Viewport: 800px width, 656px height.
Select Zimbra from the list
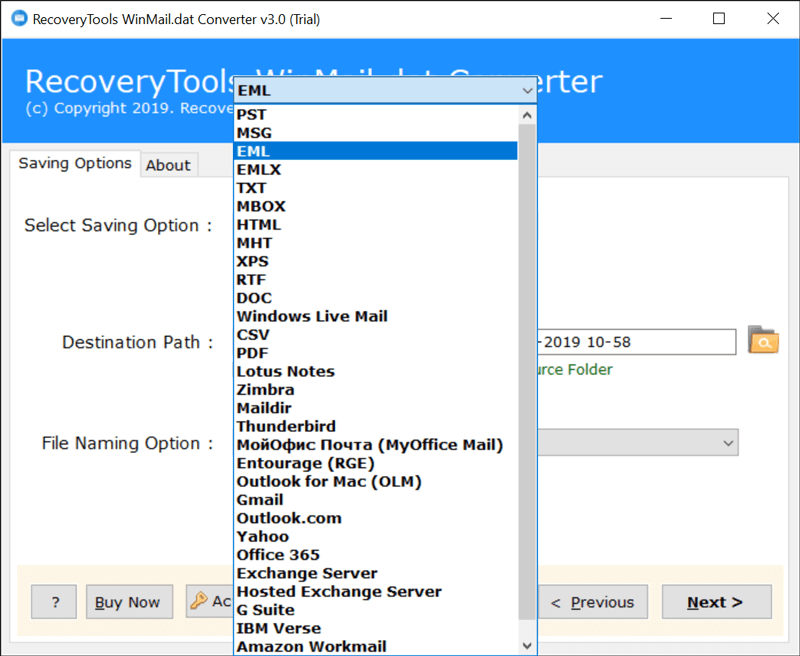click(x=376, y=390)
